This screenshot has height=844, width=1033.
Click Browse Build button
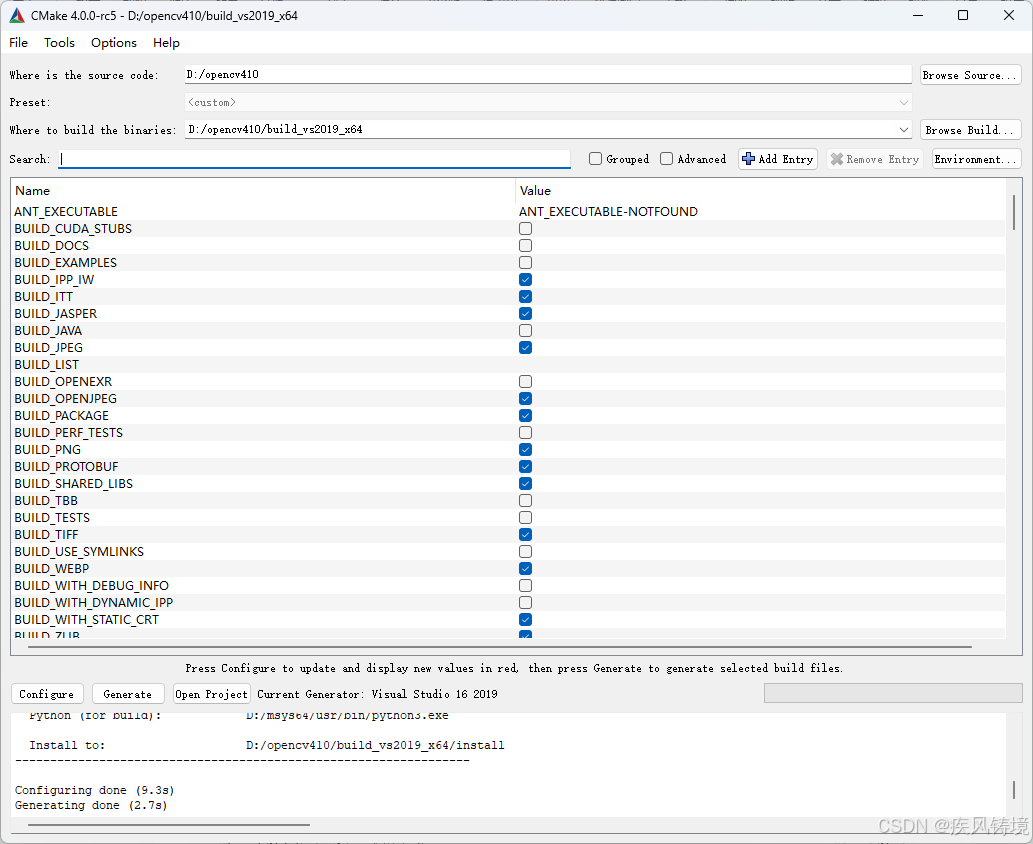point(970,130)
